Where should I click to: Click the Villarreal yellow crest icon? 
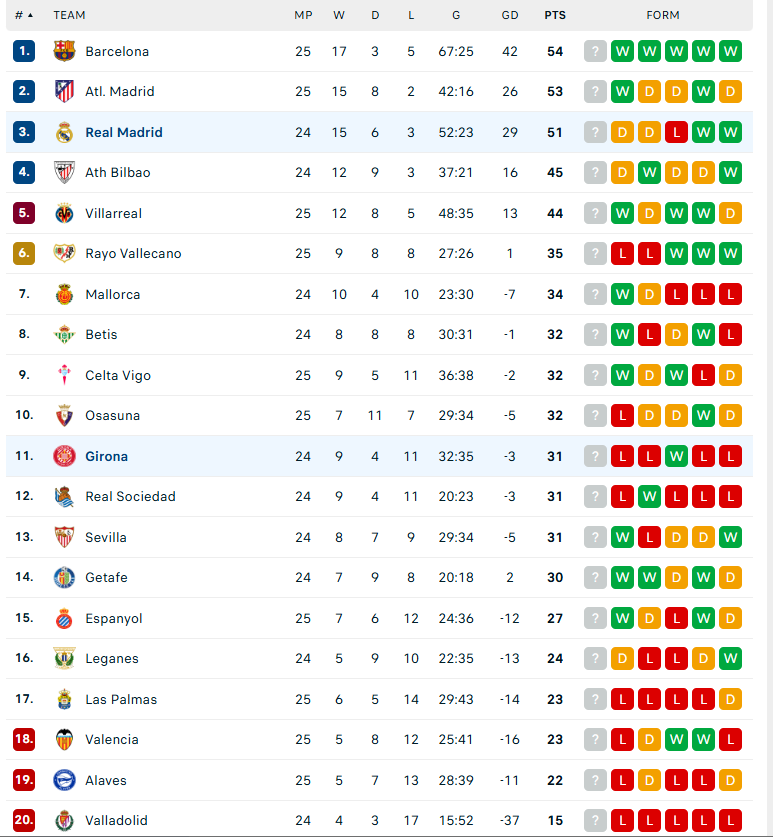(64, 213)
